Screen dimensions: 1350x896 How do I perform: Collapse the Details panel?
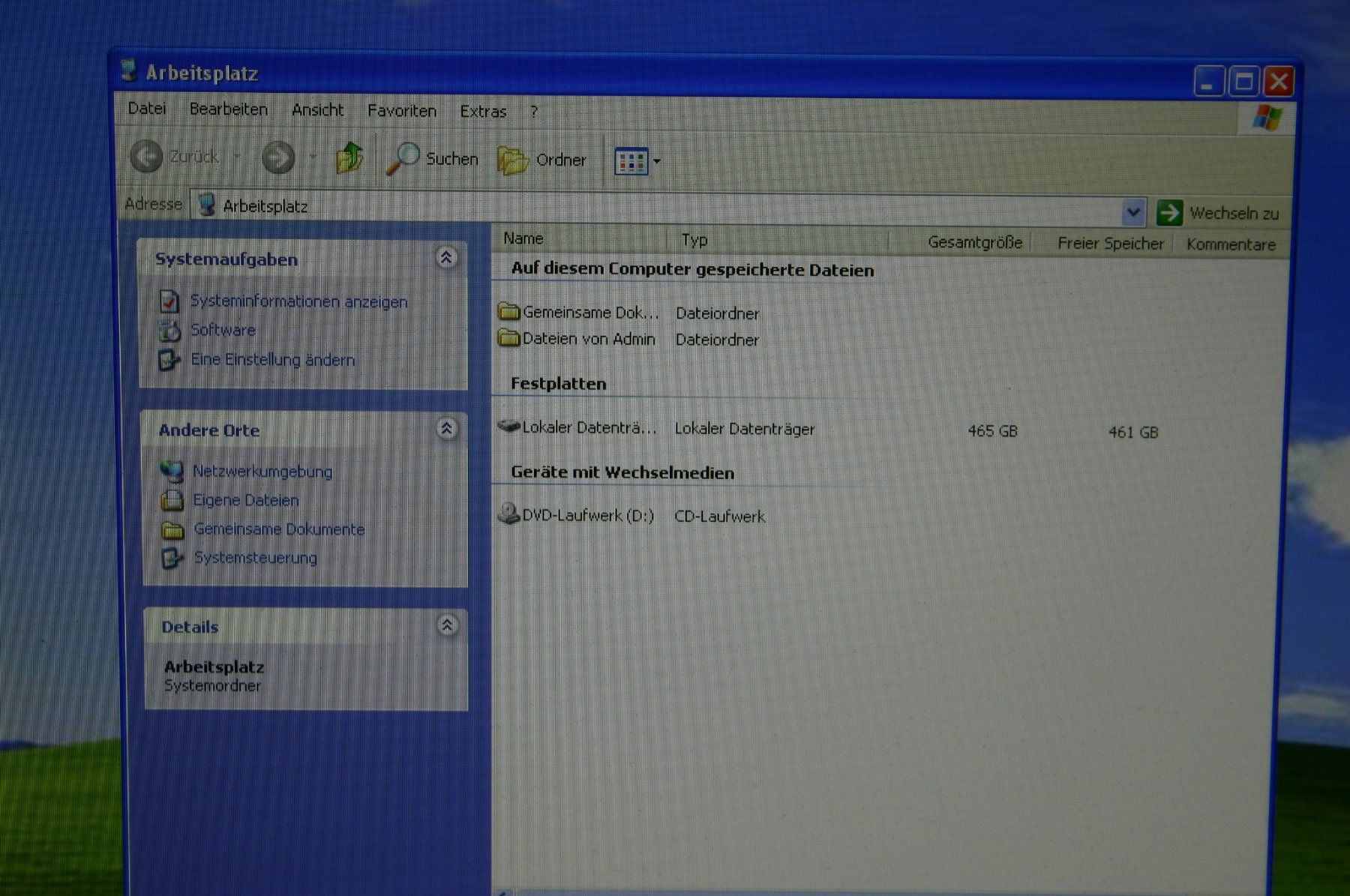click(448, 625)
